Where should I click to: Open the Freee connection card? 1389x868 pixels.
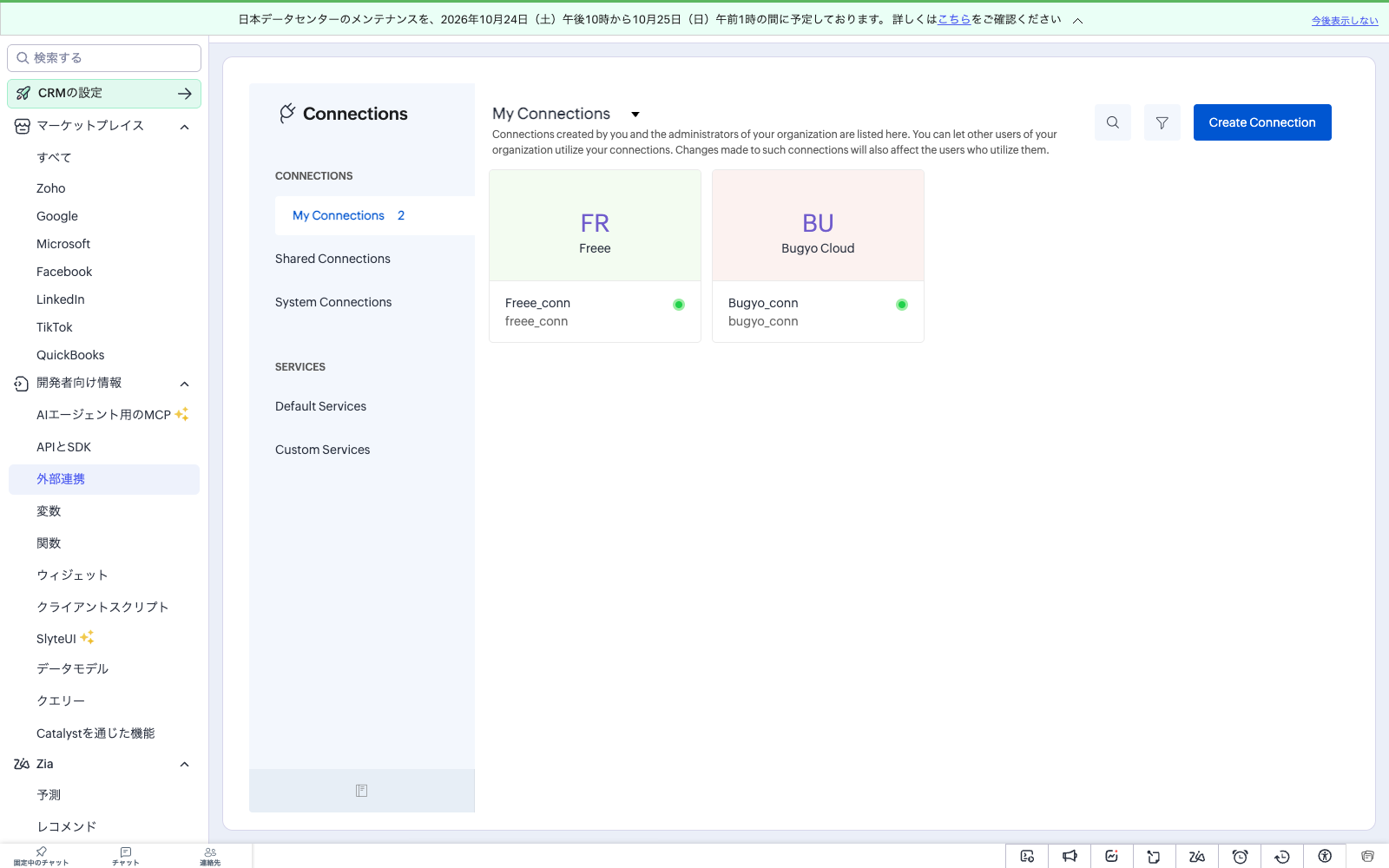coord(595,256)
